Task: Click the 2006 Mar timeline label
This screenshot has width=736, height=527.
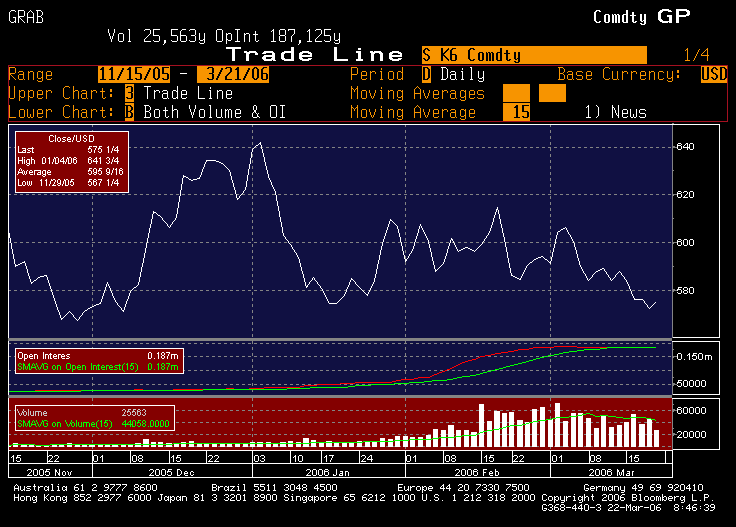Action: coord(613,470)
